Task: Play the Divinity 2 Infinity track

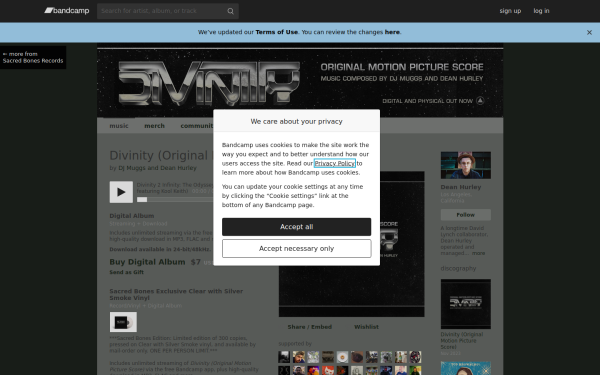Action: (121, 192)
